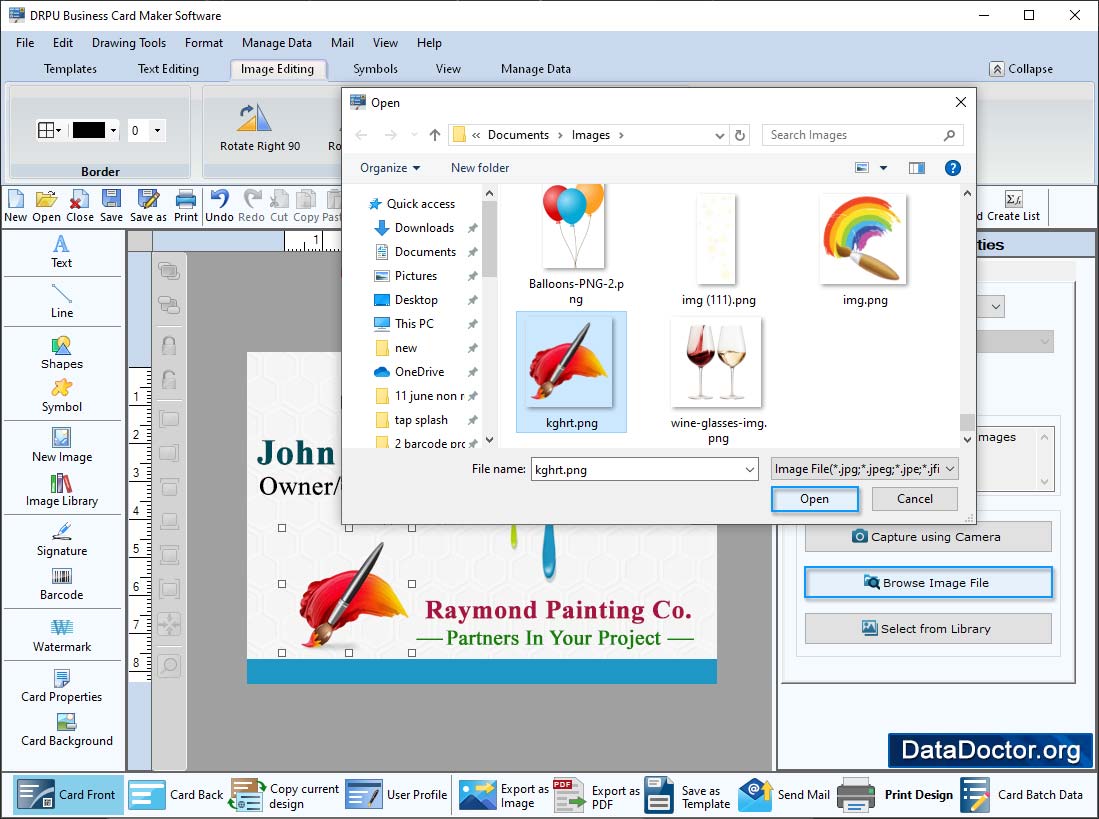Insert a Barcode
The height and width of the screenshot is (819, 1099).
tap(62, 584)
